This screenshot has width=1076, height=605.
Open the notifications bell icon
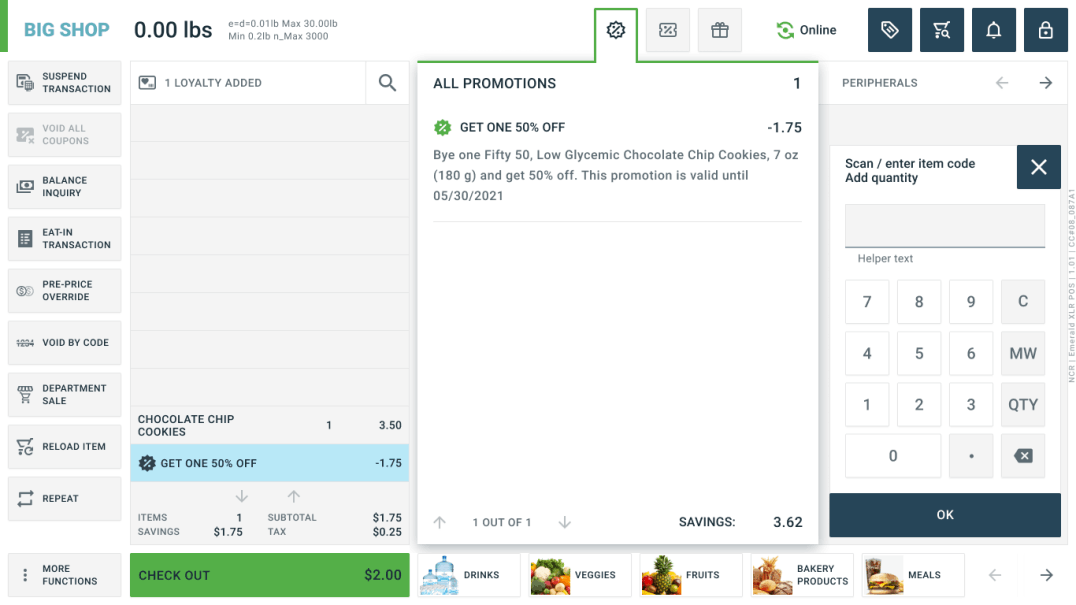(x=993, y=30)
